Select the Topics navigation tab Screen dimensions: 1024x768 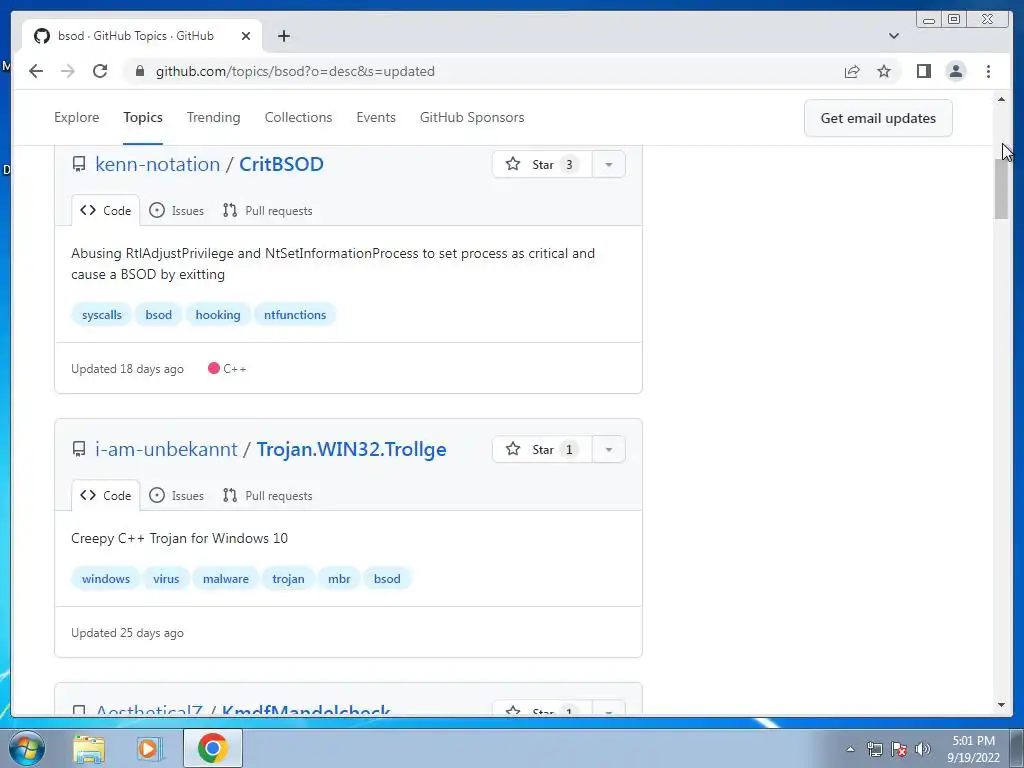coord(143,118)
